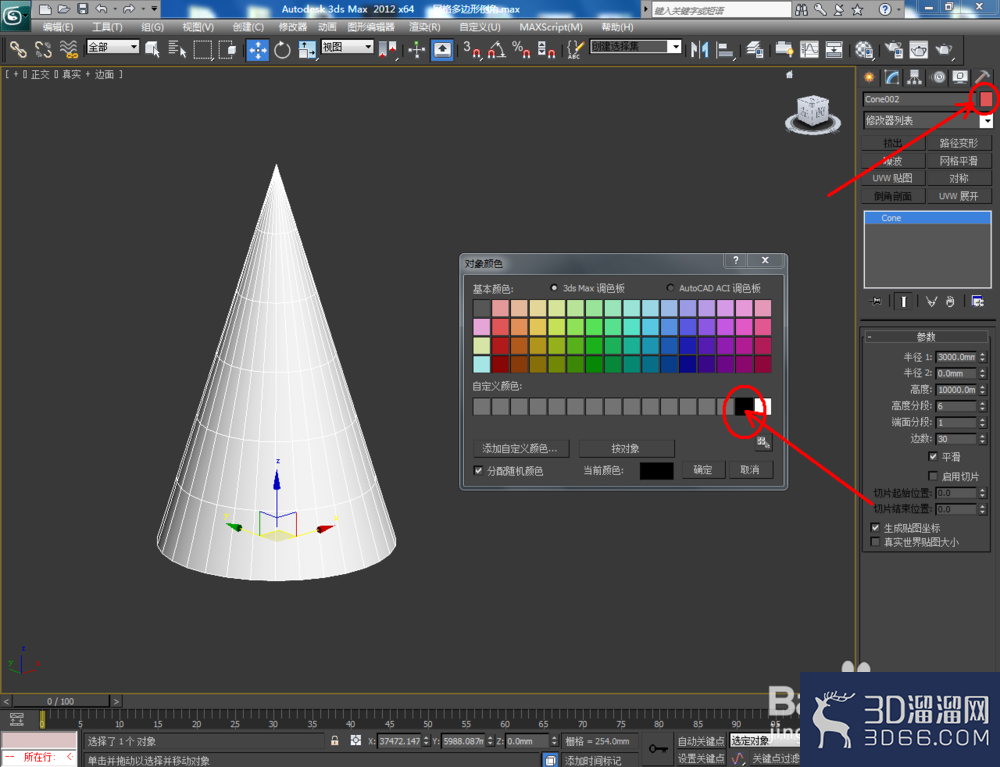Apply the Extrude (挤出) modifier button
Viewport: 1000px width, 767px height.
tap(893, 143)
